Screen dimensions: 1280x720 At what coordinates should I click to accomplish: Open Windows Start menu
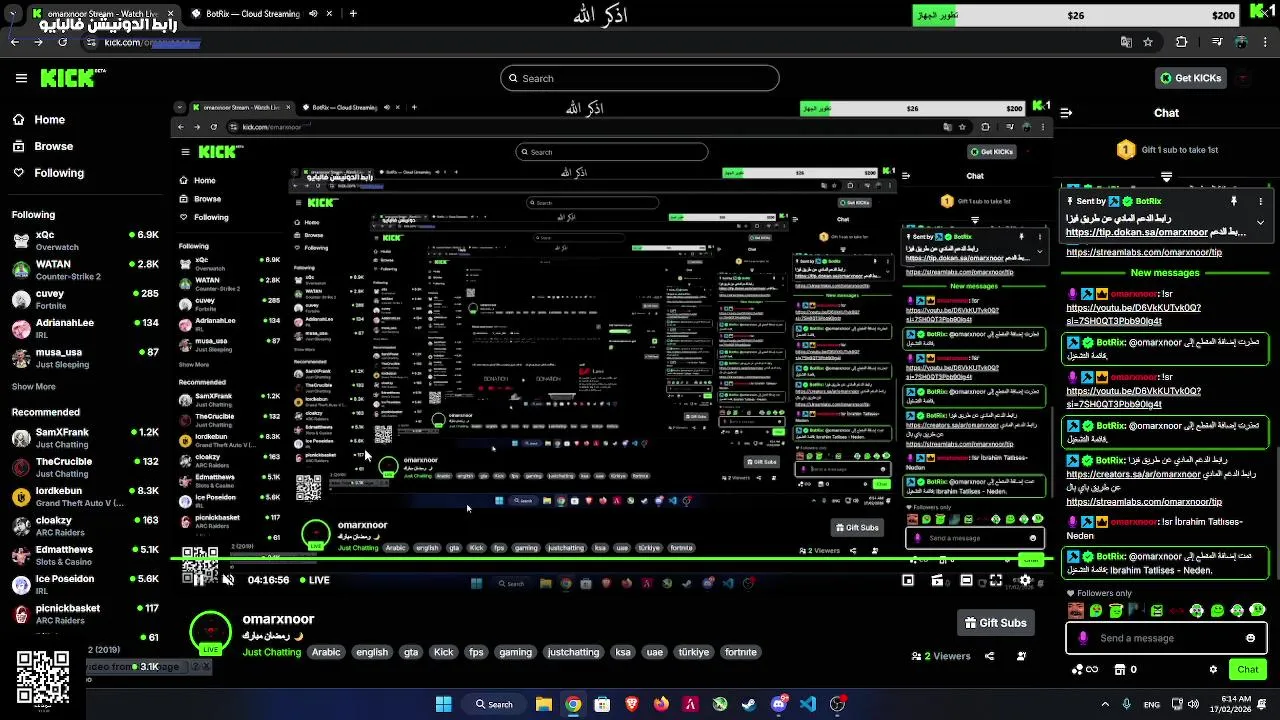443,704
